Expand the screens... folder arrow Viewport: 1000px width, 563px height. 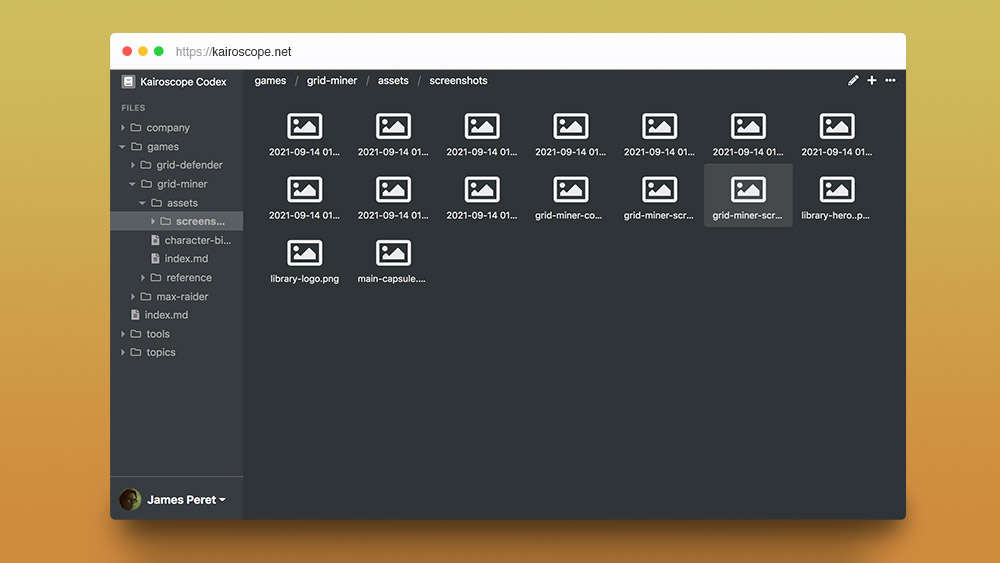pos(152,221)
